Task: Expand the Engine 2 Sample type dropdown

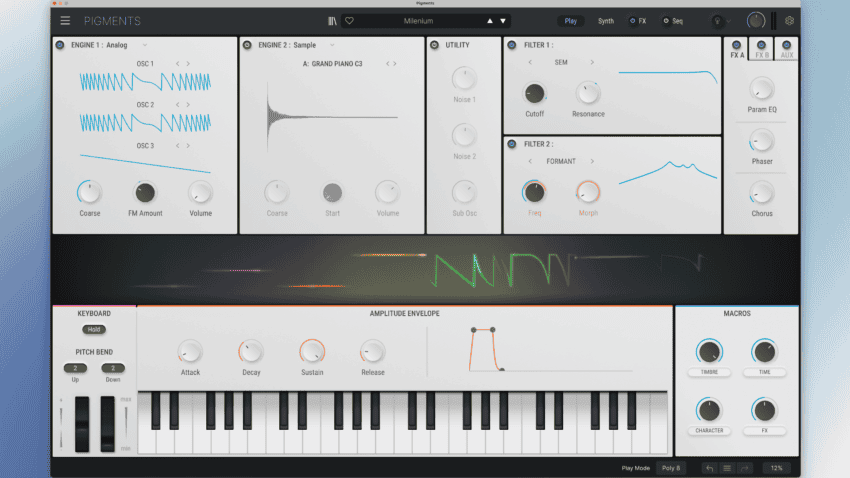Action: (x=332, y=45)
